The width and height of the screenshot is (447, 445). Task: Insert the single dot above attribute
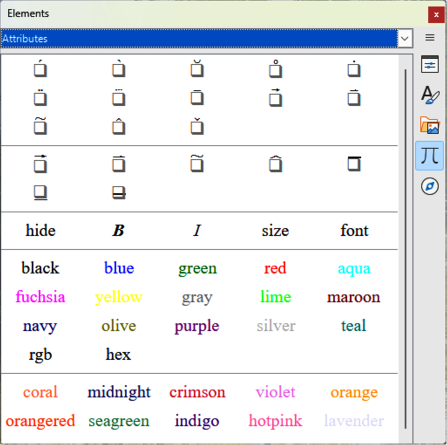click(354, 69)
